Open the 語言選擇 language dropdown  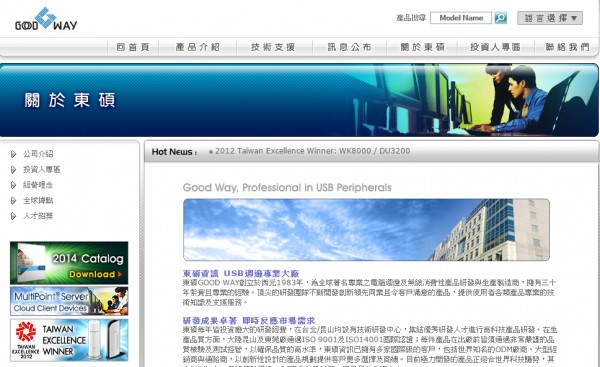coord(550,18)
